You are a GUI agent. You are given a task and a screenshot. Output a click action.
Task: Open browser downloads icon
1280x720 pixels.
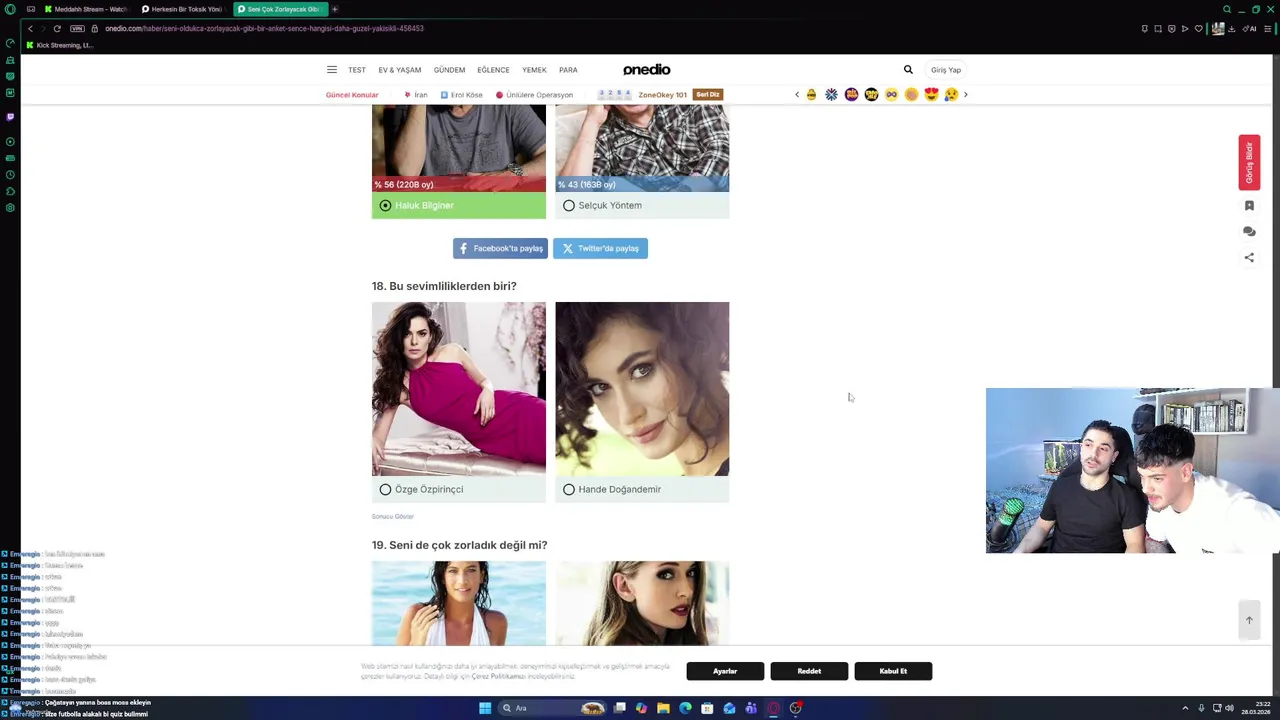pos(1231,29)
